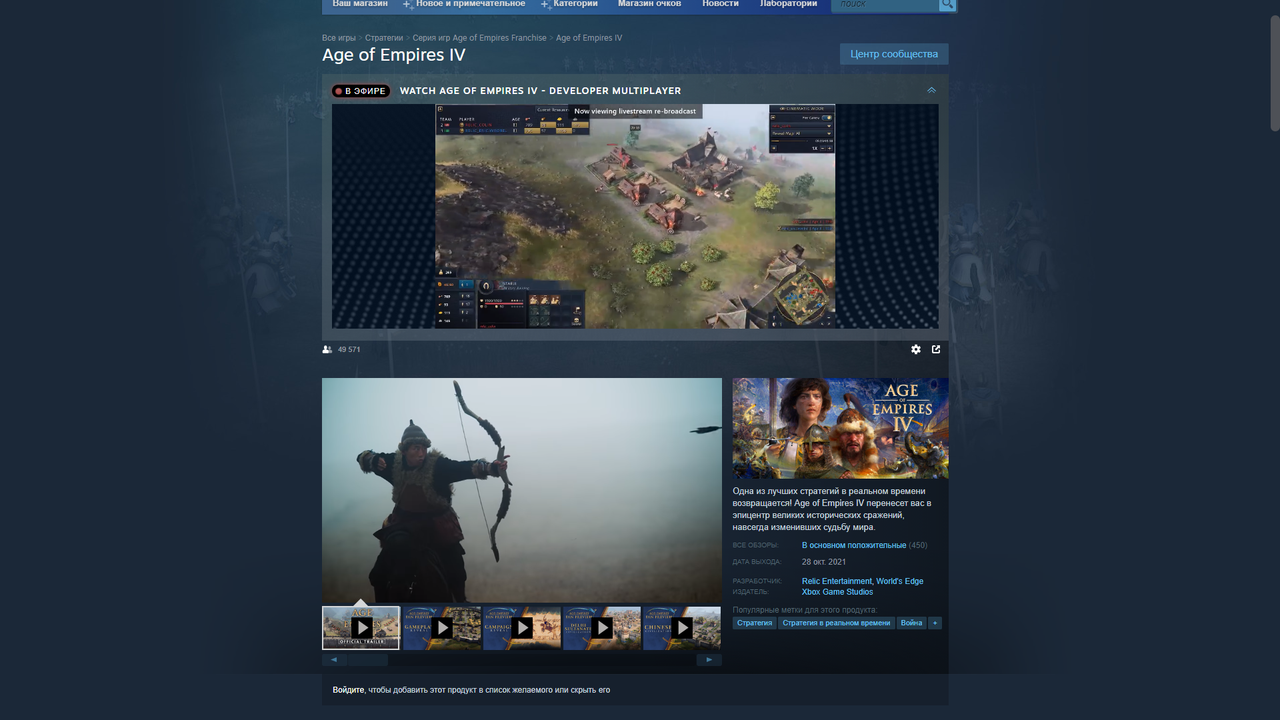Click the live broadcast video player
This screenshot has width=1280, height=720.
tap(635, 216)
